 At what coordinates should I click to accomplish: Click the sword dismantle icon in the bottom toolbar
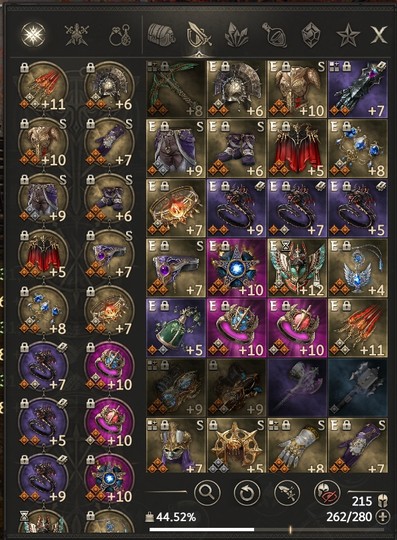point(287,493)
